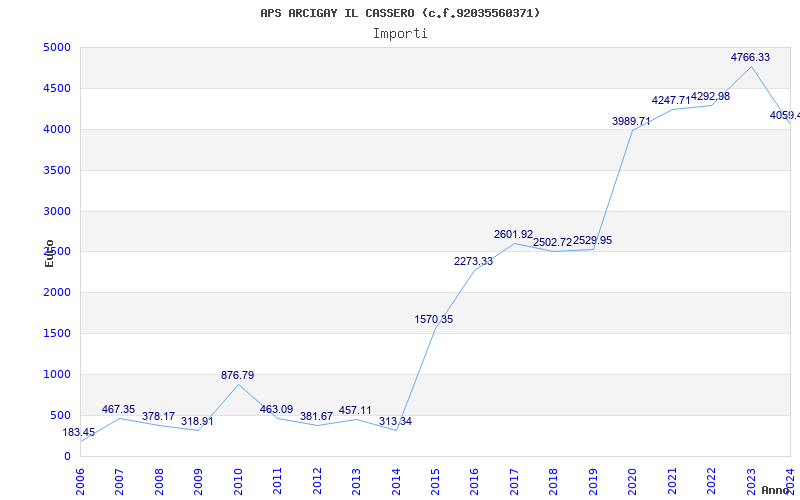Click the 1500 y-axis tick label

[57, 334]
